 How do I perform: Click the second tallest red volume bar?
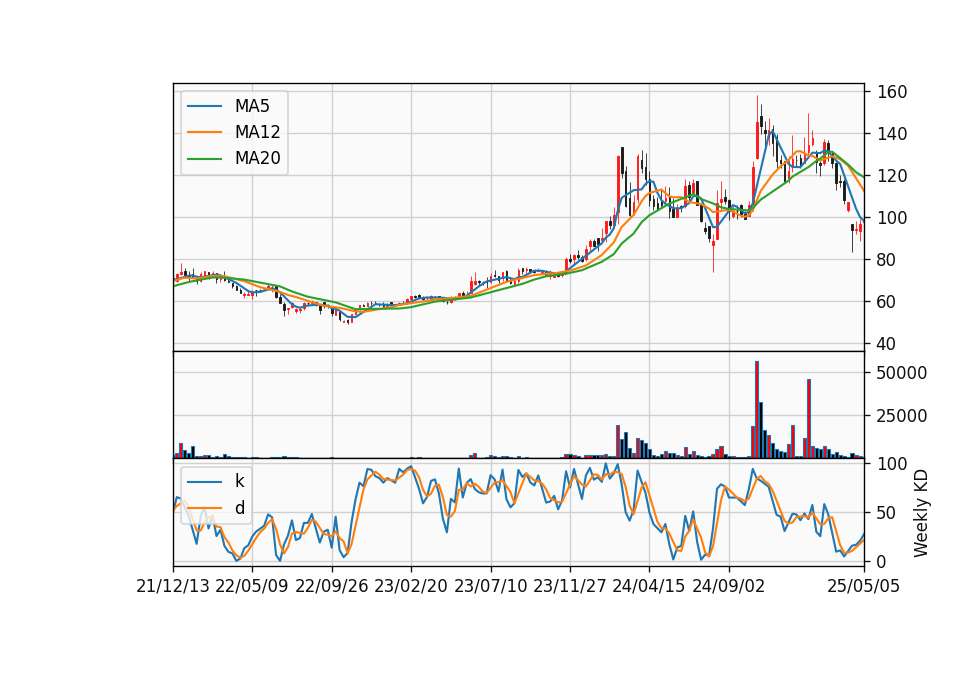pyautogui.click(x=809, y=419)
